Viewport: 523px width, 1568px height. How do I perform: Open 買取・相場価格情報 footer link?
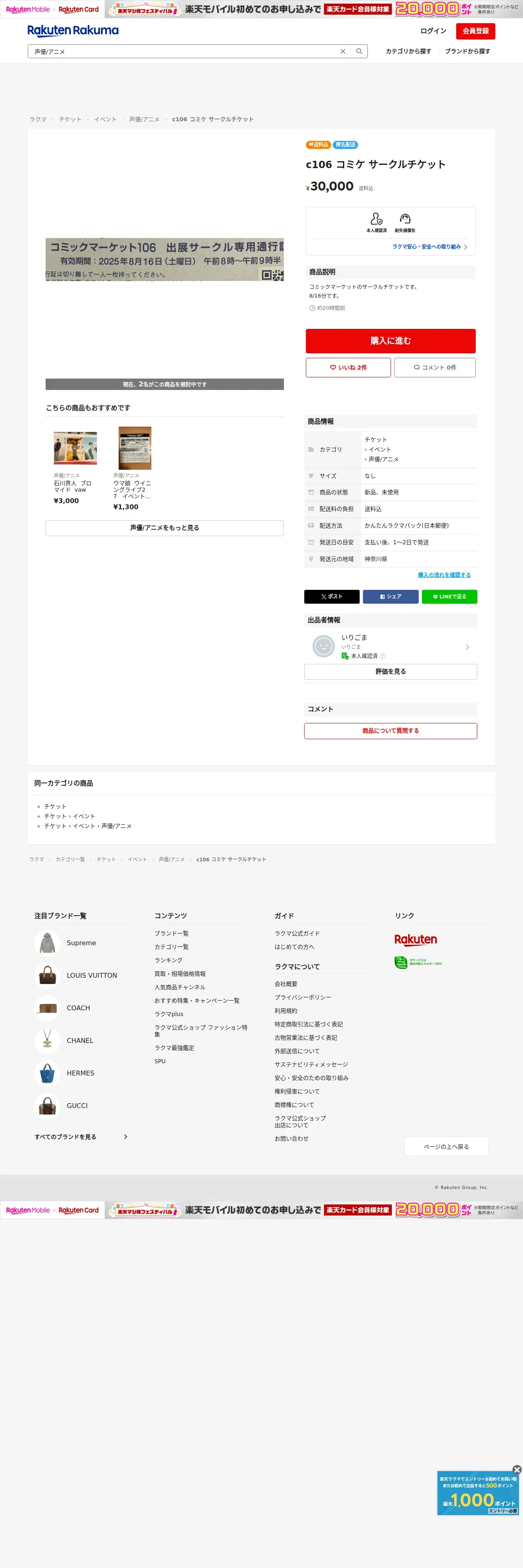pos(180,974)
